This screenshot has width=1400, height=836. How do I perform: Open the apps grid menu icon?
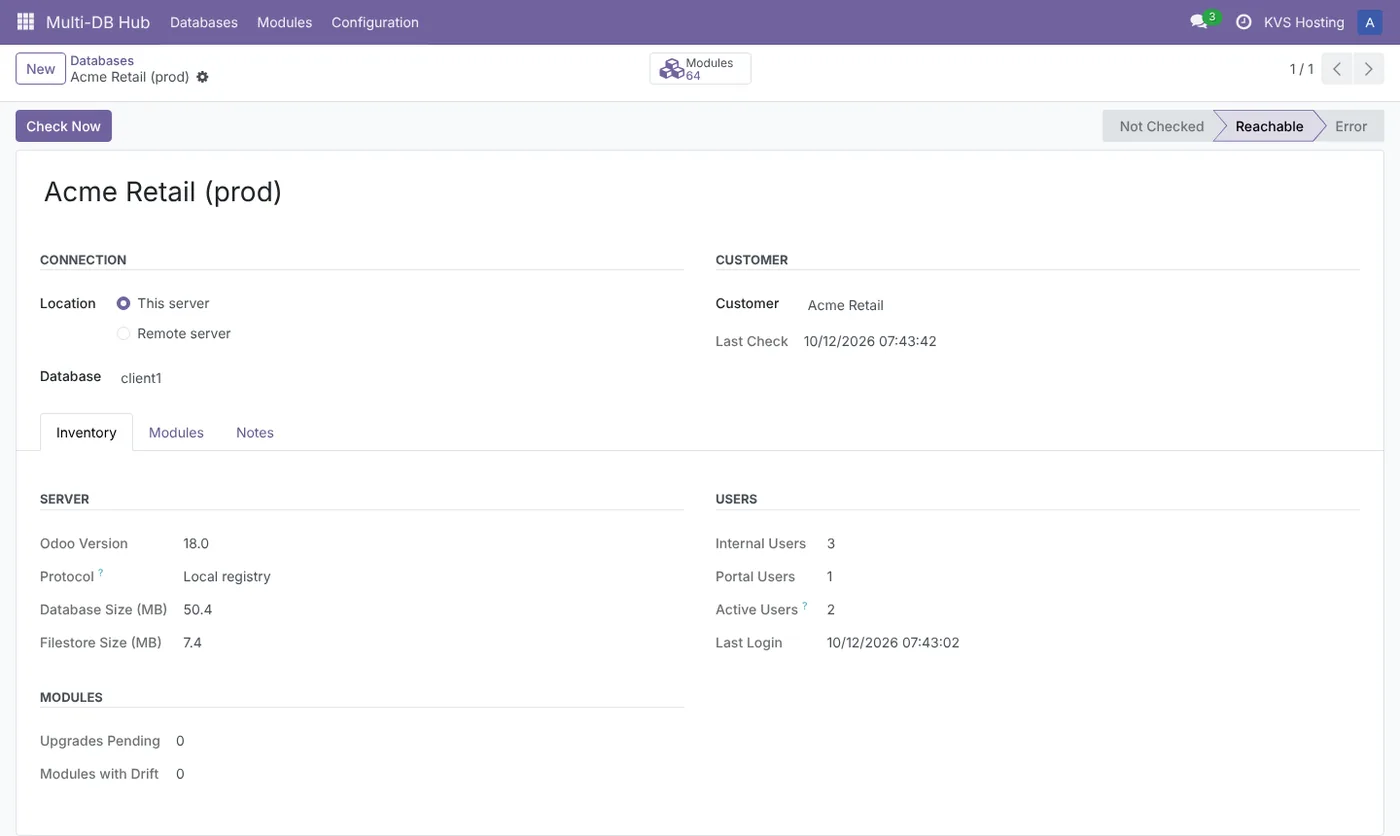pyautogui.click(x=26, y=22)
